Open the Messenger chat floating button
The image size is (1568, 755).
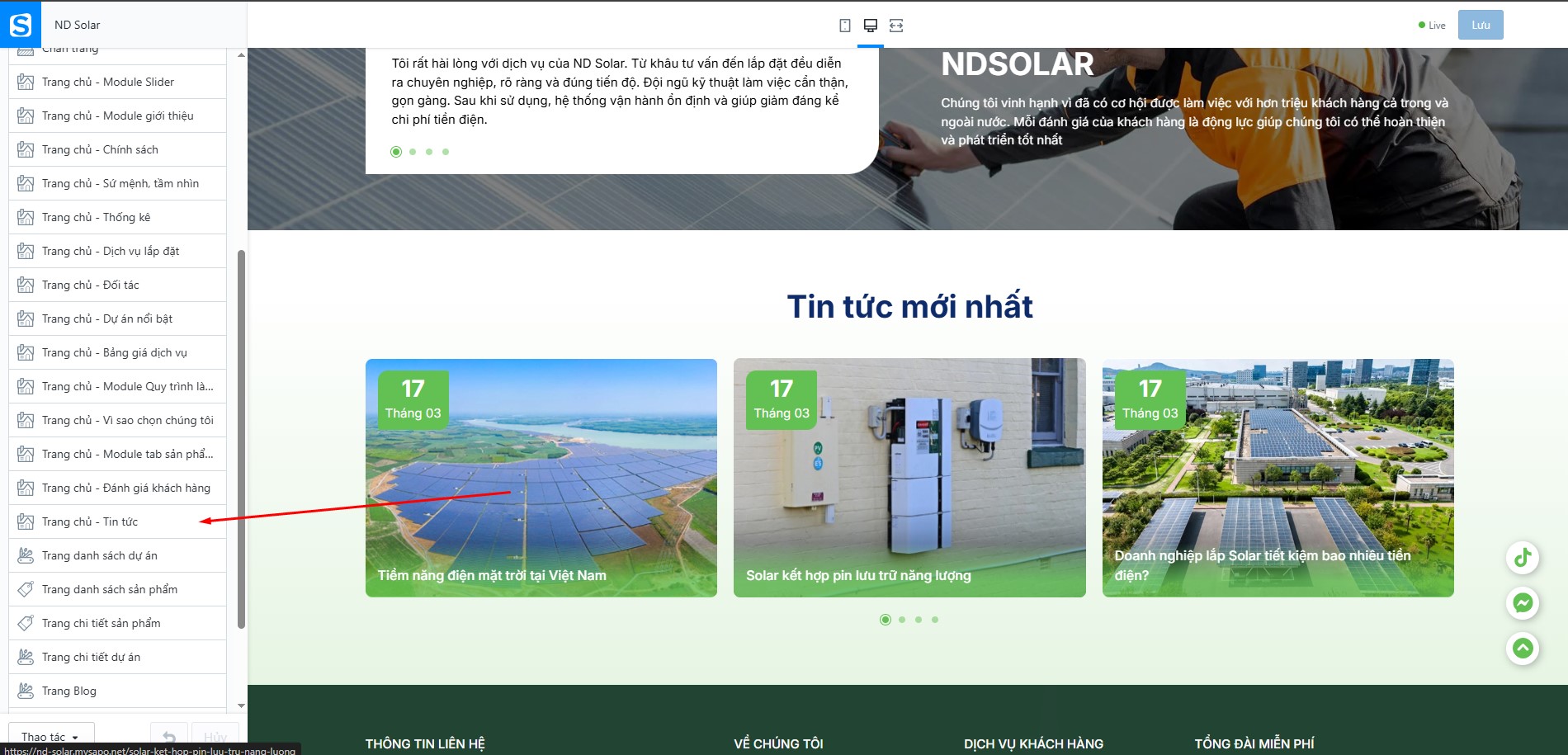coord(1523,603)
